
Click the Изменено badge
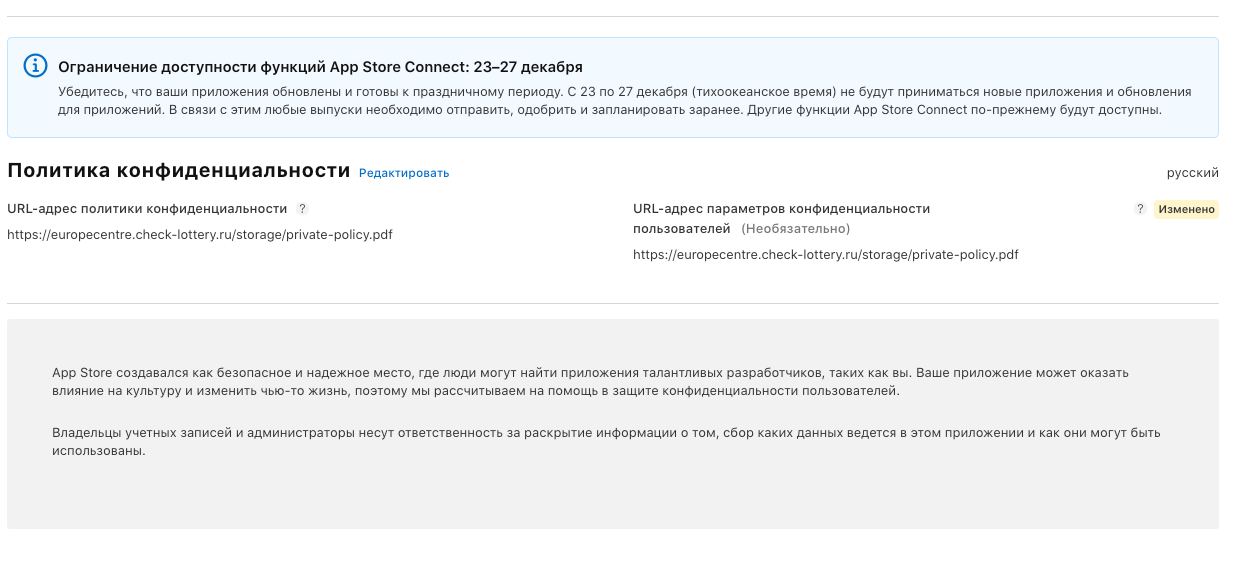coord(1186,209)
